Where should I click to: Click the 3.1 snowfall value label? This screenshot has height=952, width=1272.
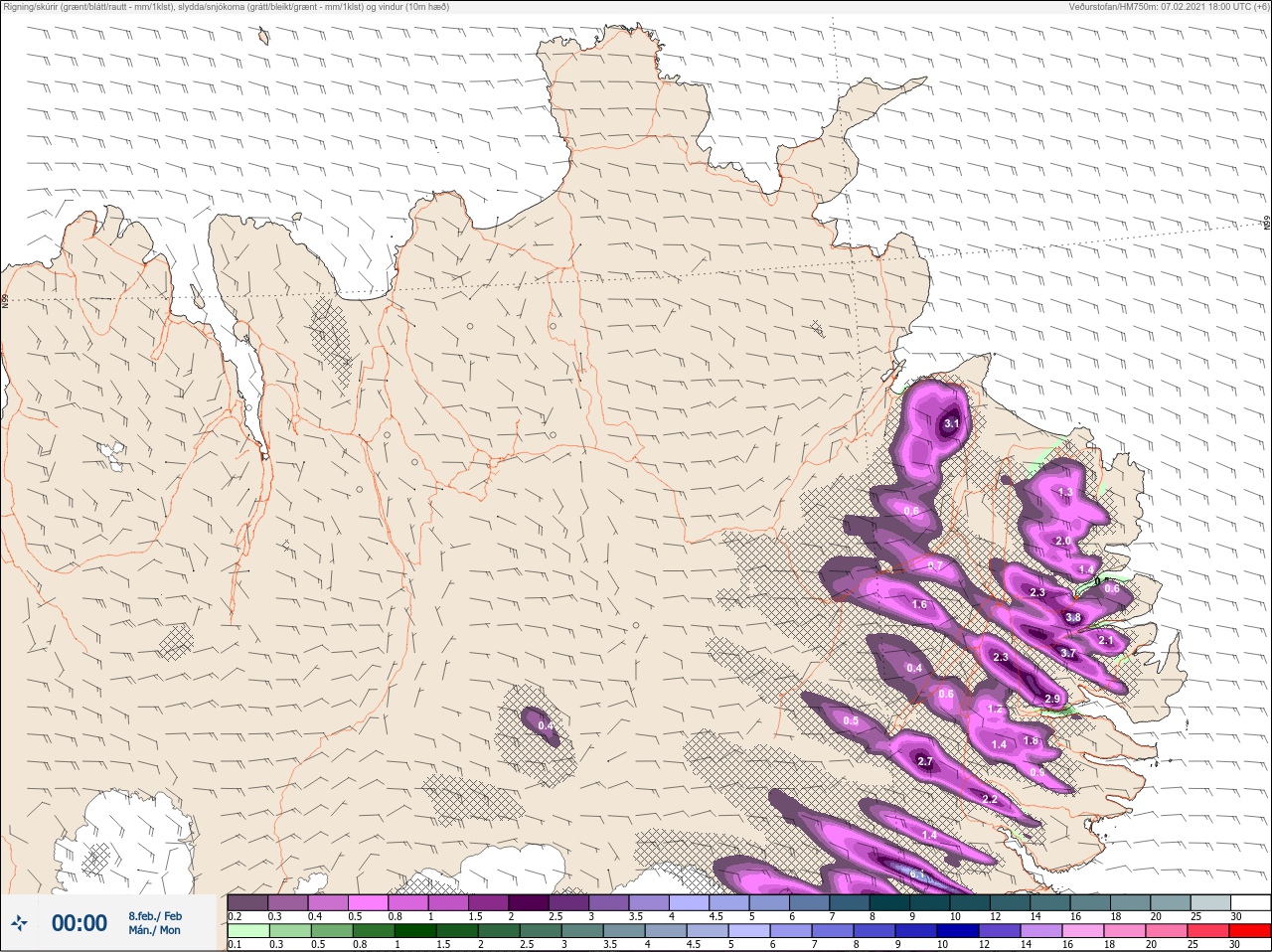(951, 424)
